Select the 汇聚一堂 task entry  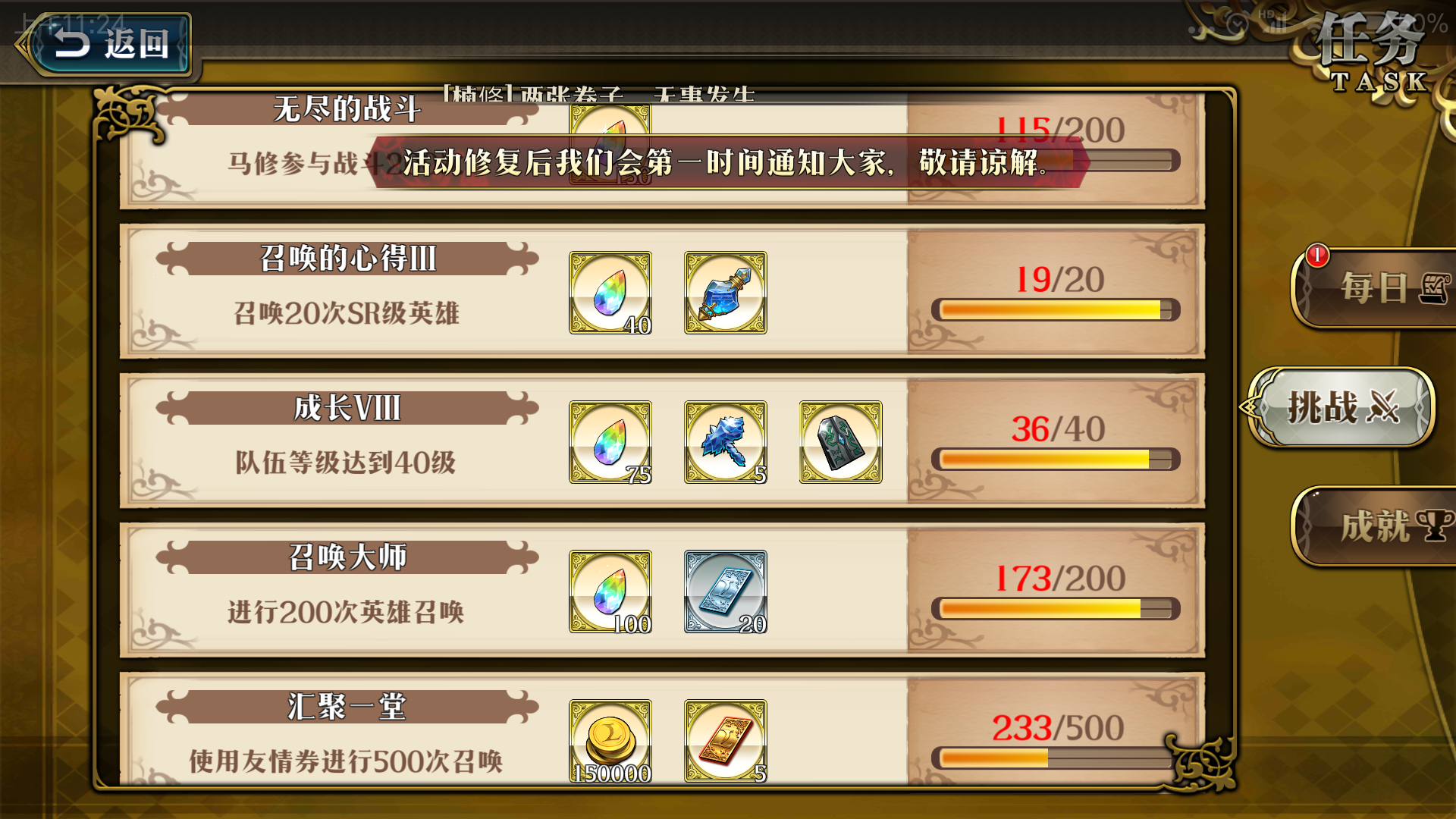[x=663, y=730]
